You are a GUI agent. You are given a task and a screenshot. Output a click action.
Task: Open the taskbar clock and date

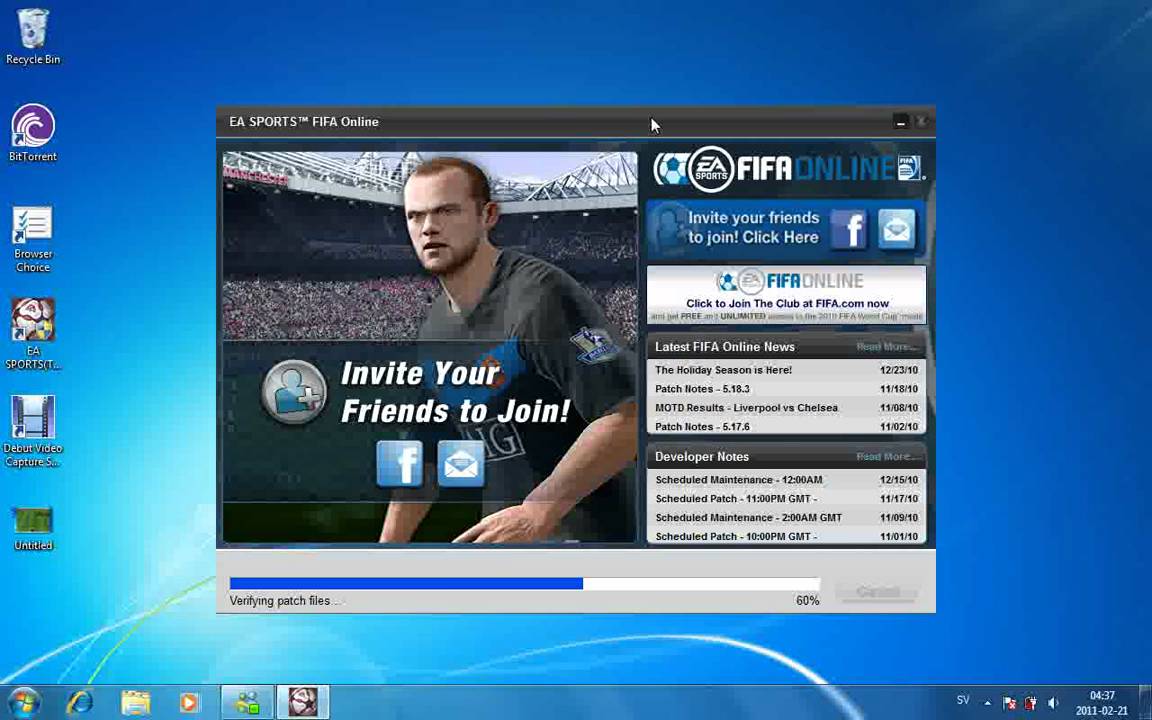click(x=1101, y=703)
